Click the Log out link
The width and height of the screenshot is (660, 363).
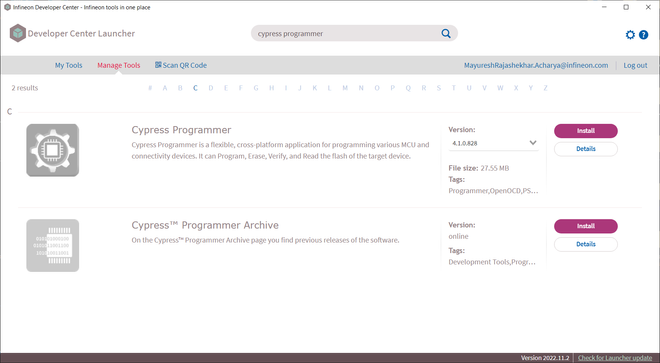(635, 65)
